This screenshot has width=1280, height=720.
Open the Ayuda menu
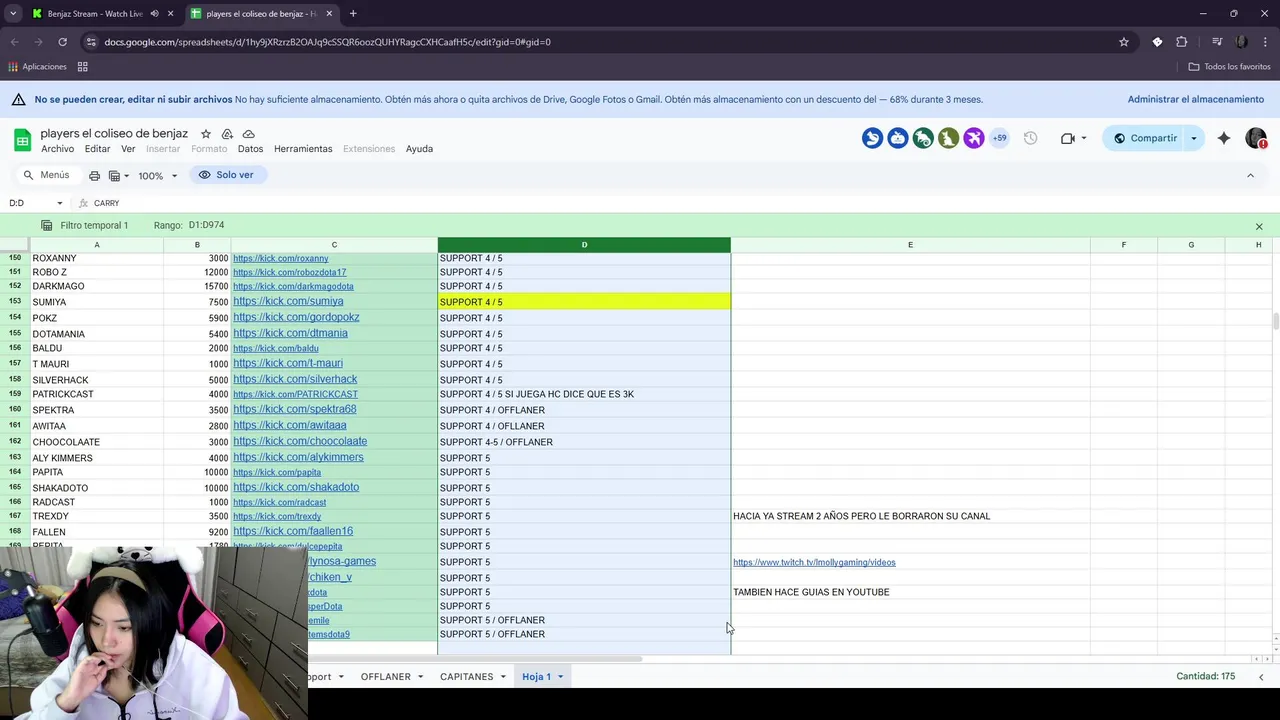pyautogui.click(x=419, y=149)
